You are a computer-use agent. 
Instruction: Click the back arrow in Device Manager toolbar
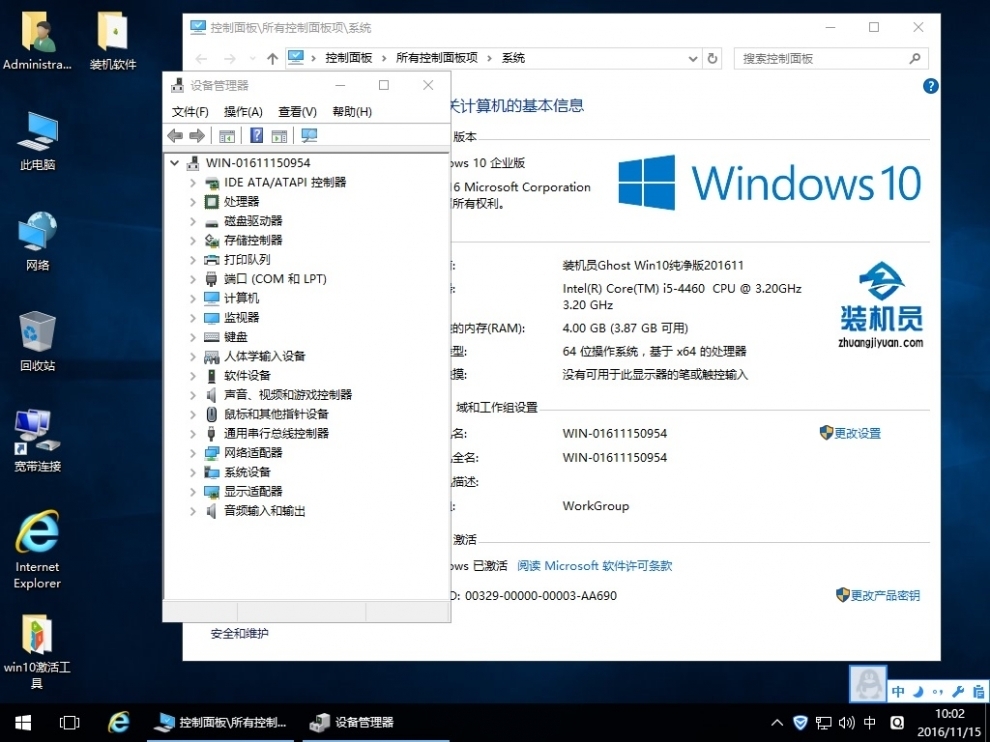(175, 136)
